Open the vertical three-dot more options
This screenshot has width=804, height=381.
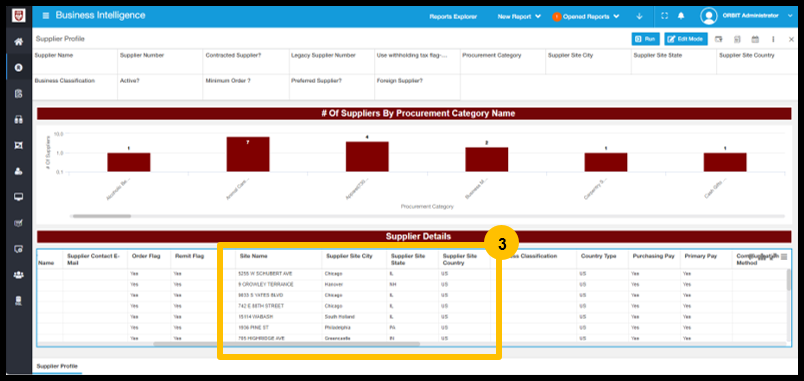click(773, 39)
